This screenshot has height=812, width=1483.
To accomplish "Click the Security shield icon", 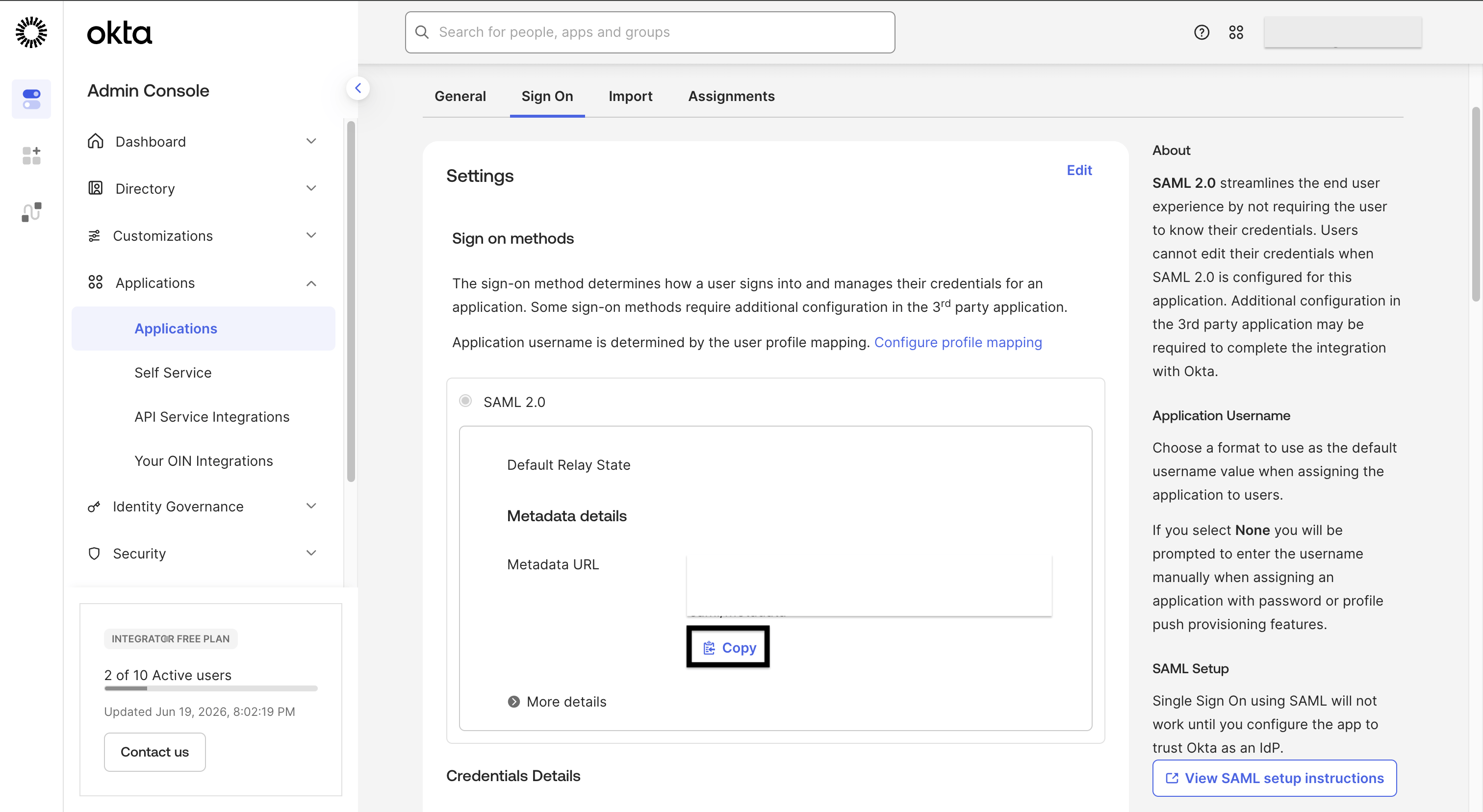I will tap(94, 554).
